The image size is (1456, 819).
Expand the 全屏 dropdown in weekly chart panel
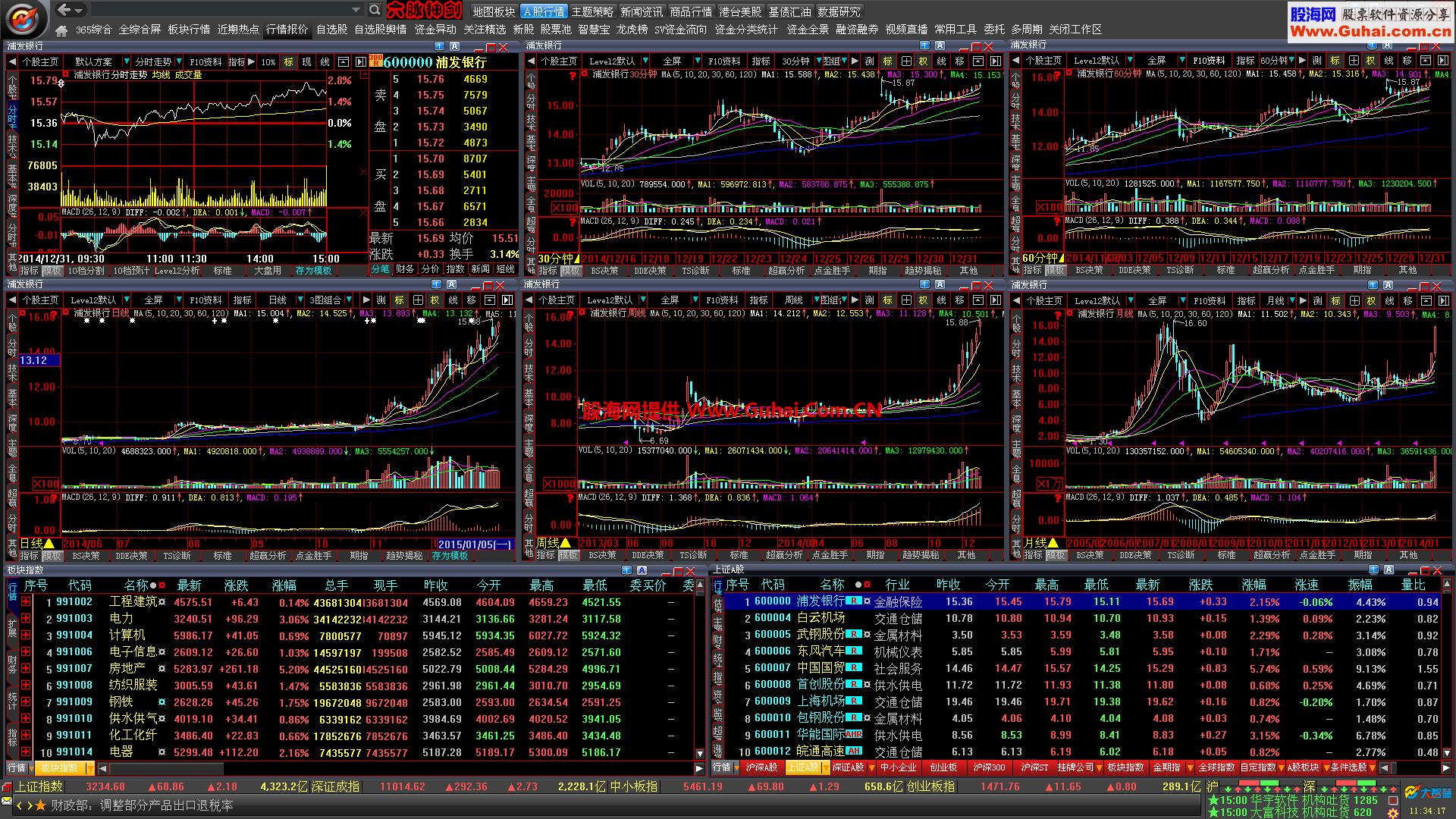click(x=695, y=300)
